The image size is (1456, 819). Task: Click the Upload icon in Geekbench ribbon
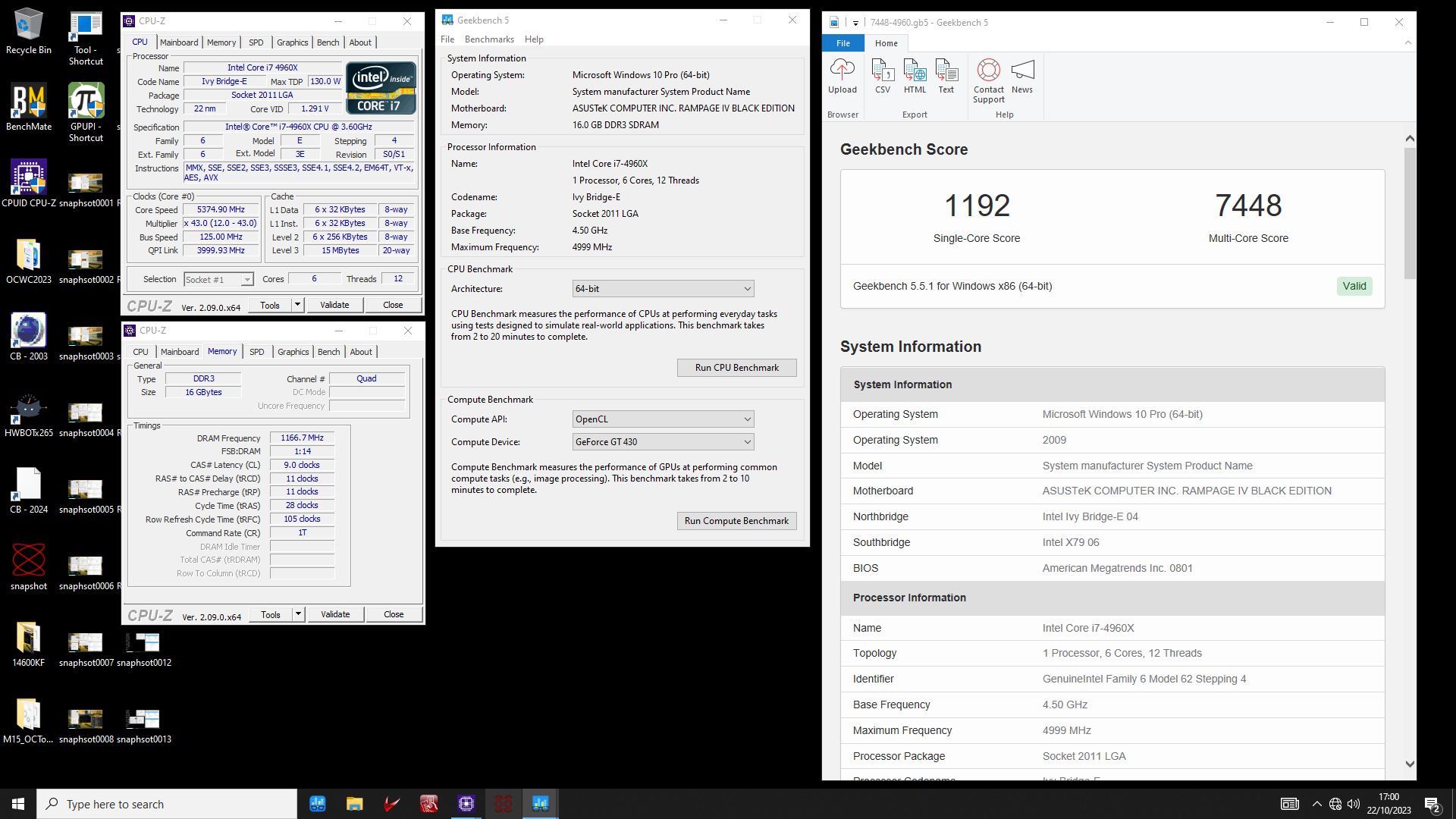[x=842, y=76]
